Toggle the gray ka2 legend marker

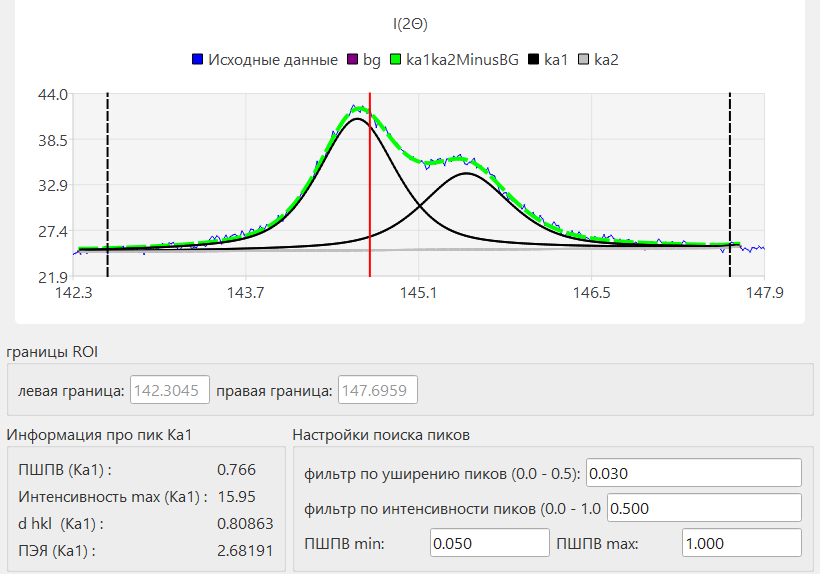coord(583,60)
